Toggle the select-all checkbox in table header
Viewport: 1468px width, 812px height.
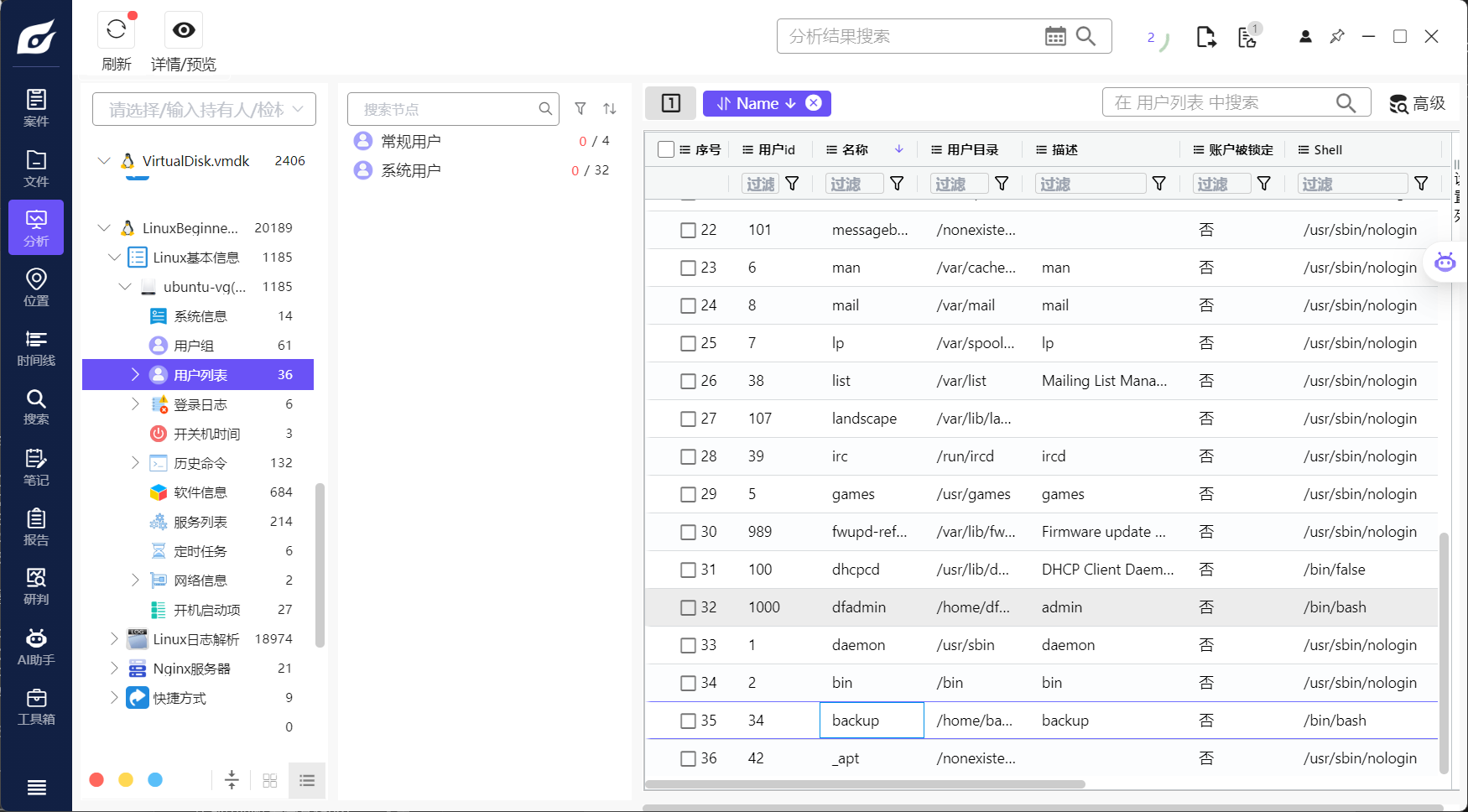[x=666, y=149]
